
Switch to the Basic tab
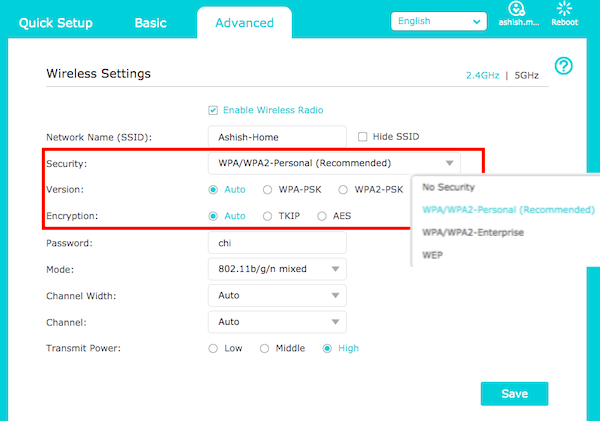point(151,23)
